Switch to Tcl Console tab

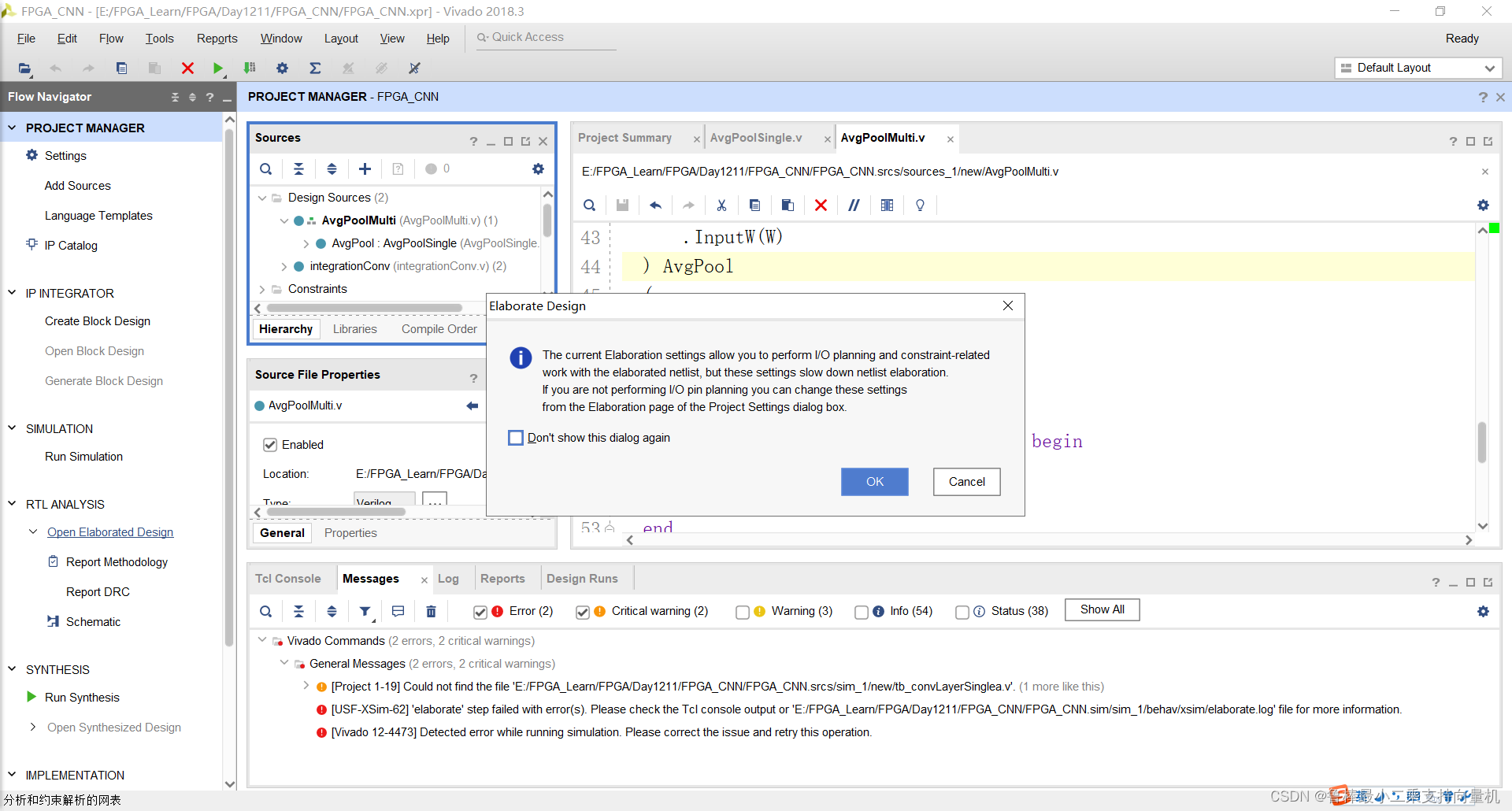(x=287, y=579)
